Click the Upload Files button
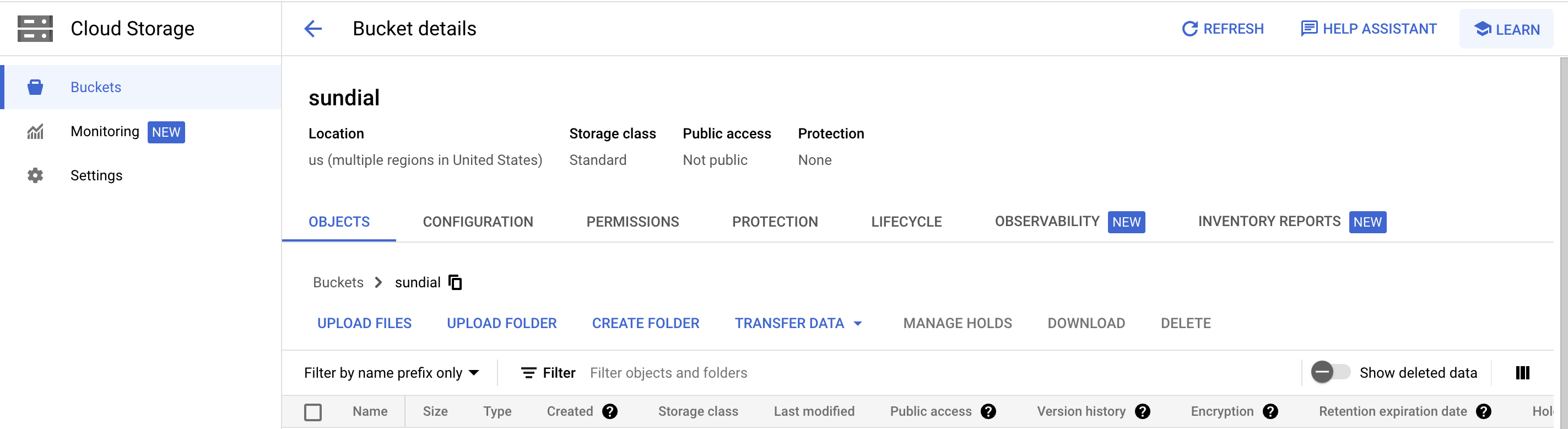Viewport: 1568px width, 429px height. (x=364, y=323)
